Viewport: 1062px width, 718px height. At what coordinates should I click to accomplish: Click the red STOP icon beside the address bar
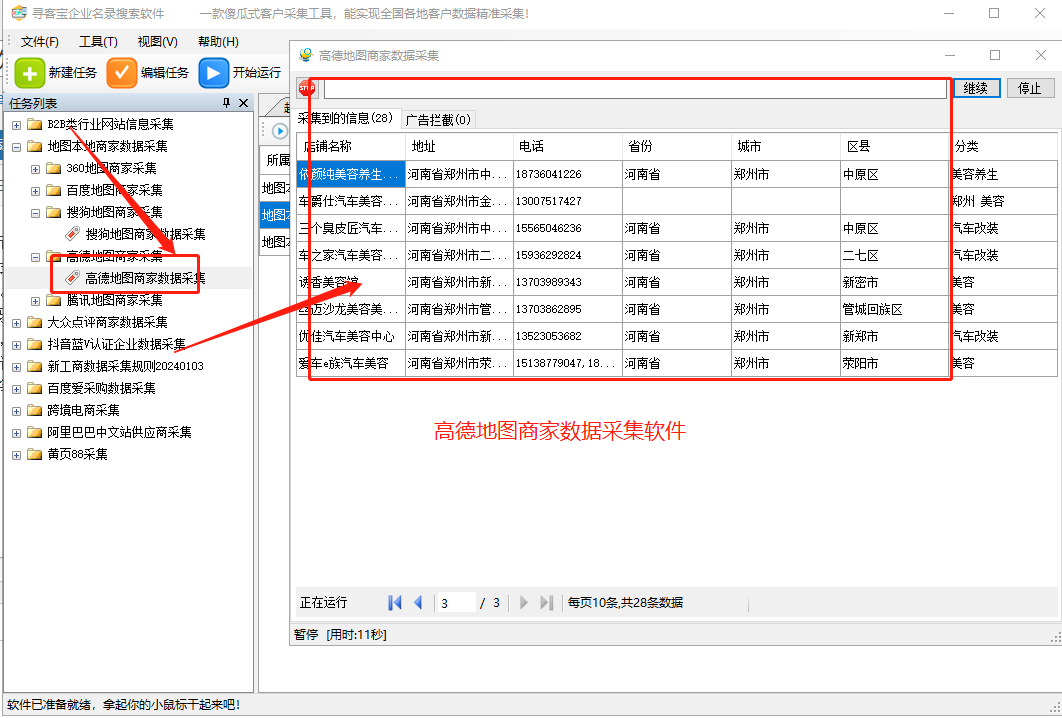click(307, 88)
